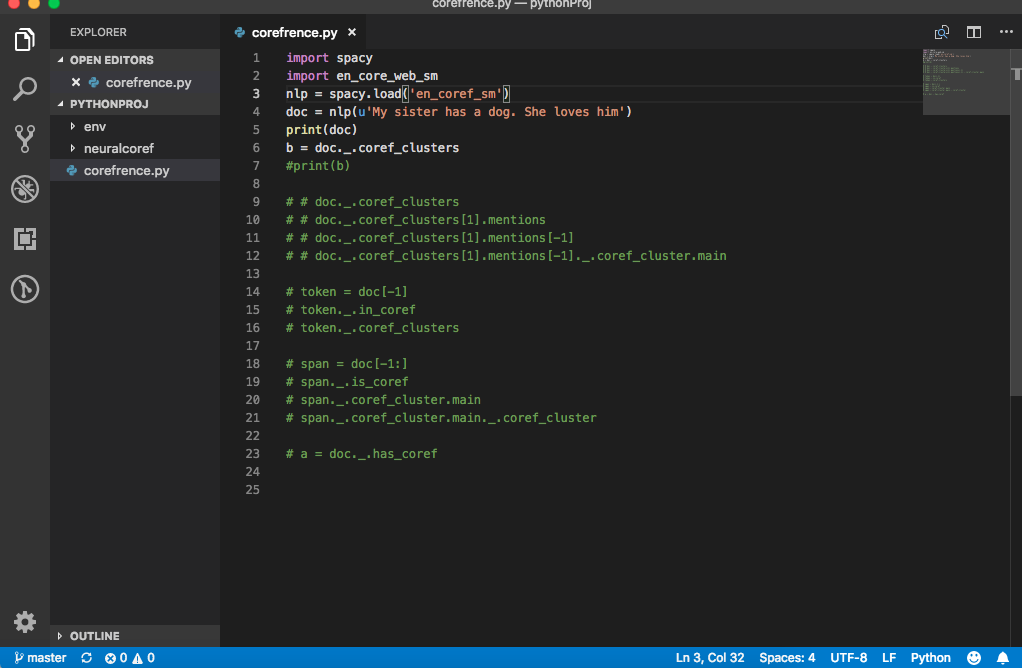Close corefrence.py in Open Editors list
The image size is (1022, 668).
(76, 82)
